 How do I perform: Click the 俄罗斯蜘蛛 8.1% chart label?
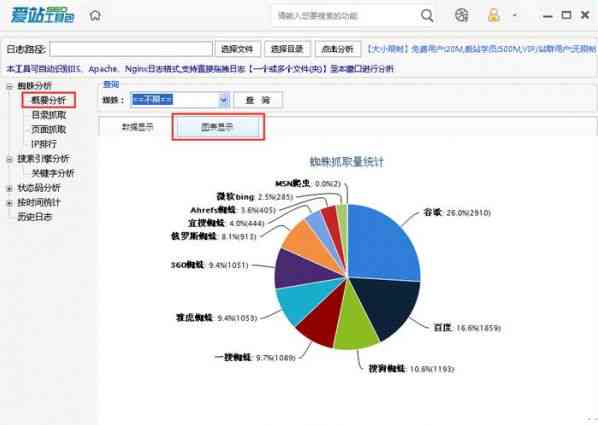tap(214, 236)
